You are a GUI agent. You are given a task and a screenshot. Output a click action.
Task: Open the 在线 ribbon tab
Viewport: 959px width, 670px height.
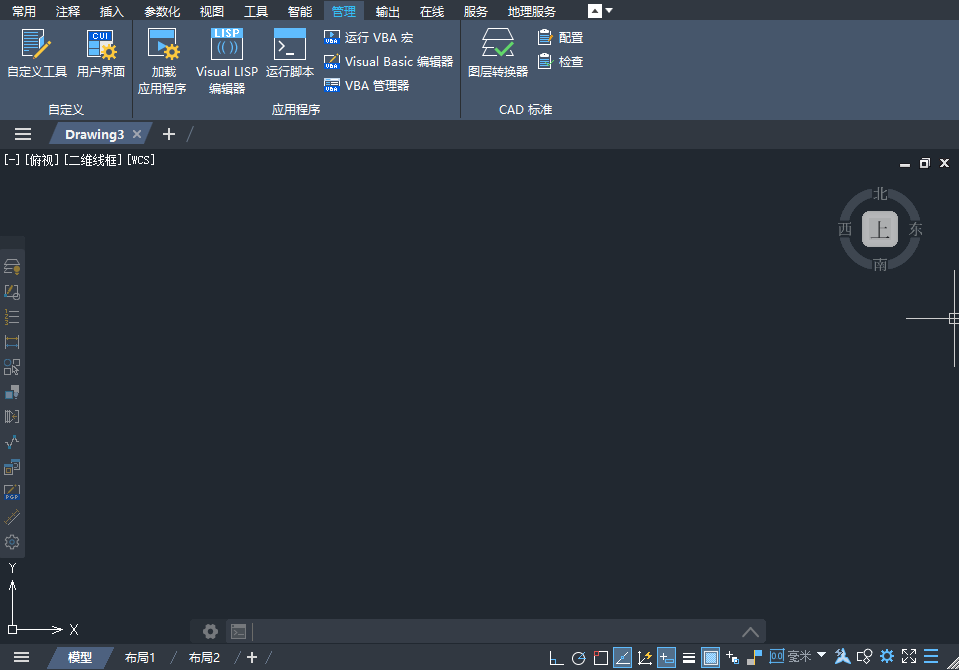coord(432,11)
